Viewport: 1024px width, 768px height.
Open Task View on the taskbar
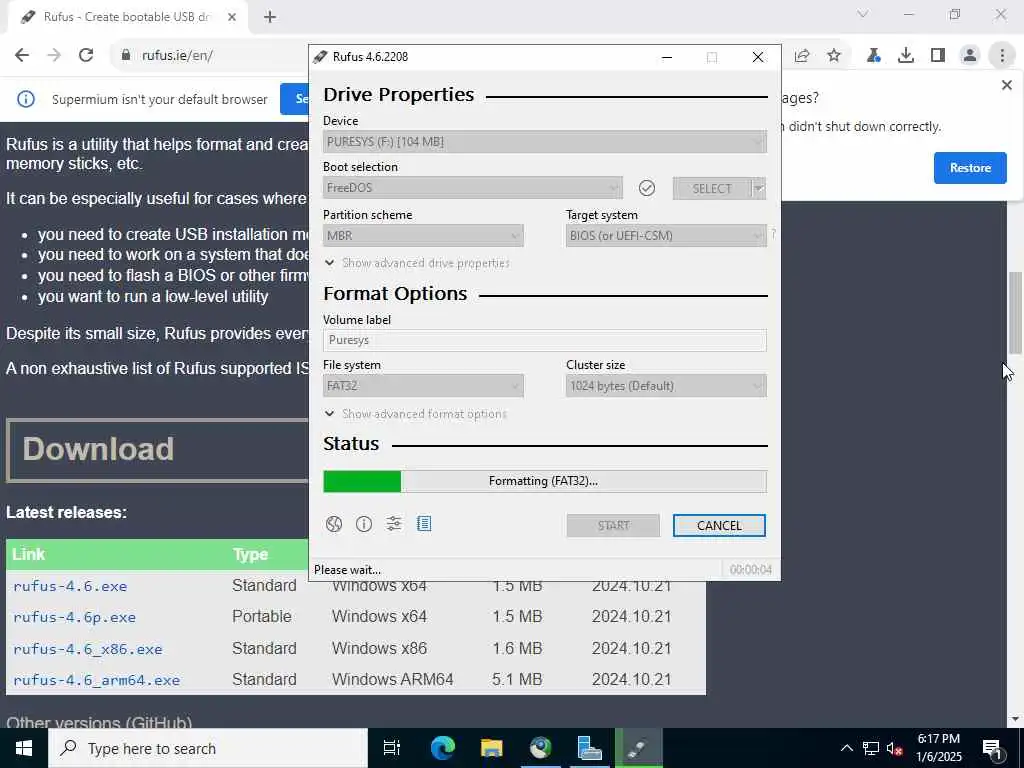coord(392,748)
